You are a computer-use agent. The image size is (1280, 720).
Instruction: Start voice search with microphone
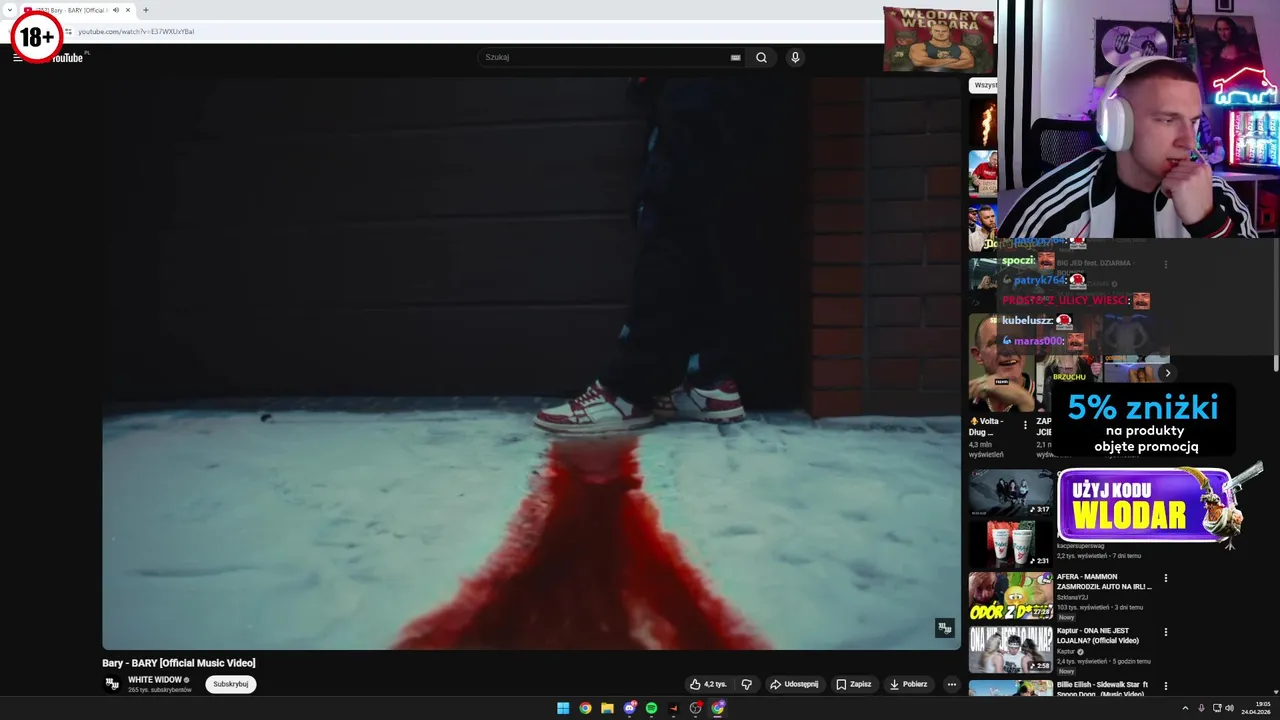[795, 57]
